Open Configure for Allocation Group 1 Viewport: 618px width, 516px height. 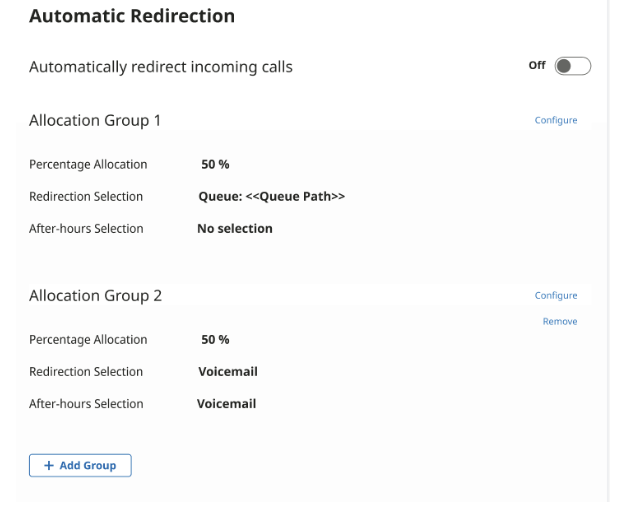tap(556, 121)
